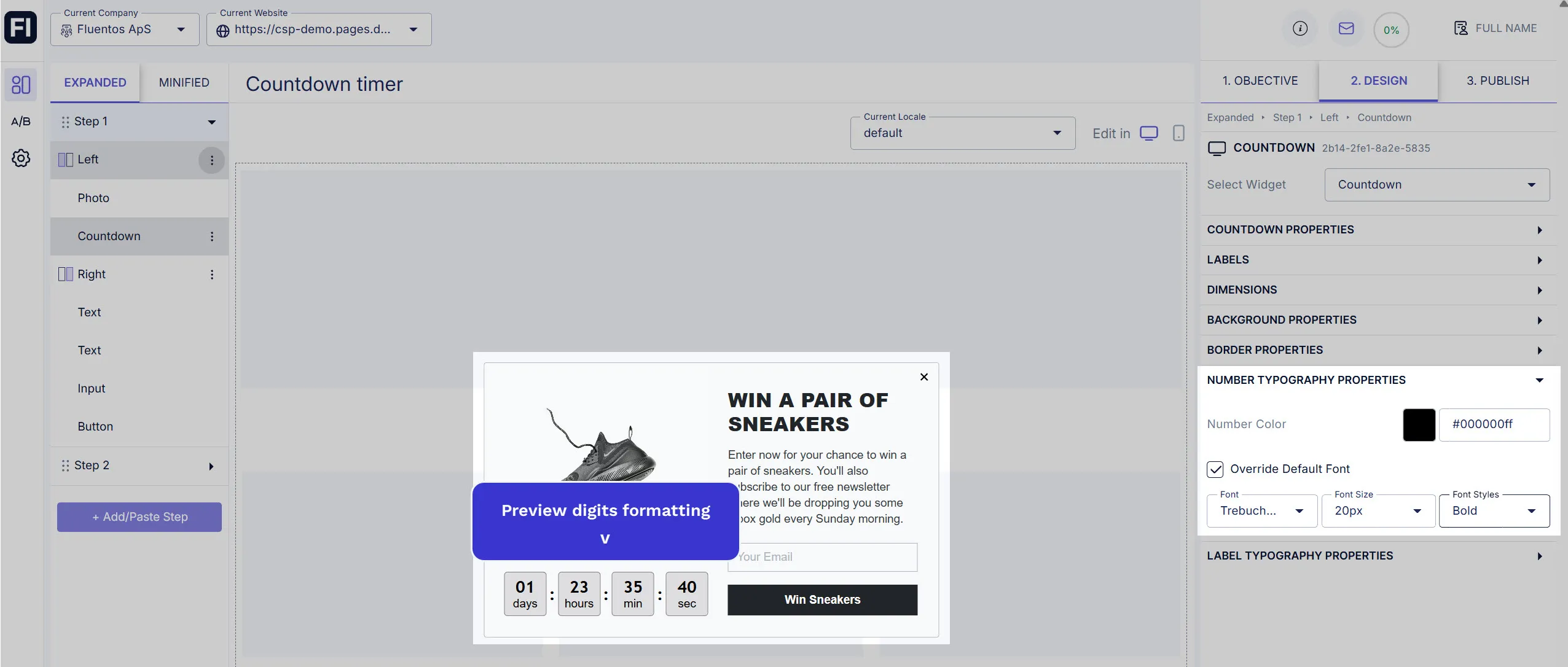Screen dimensions: 1568x667
Task: Close the sneakers popup preview
Action: point(923,377)
